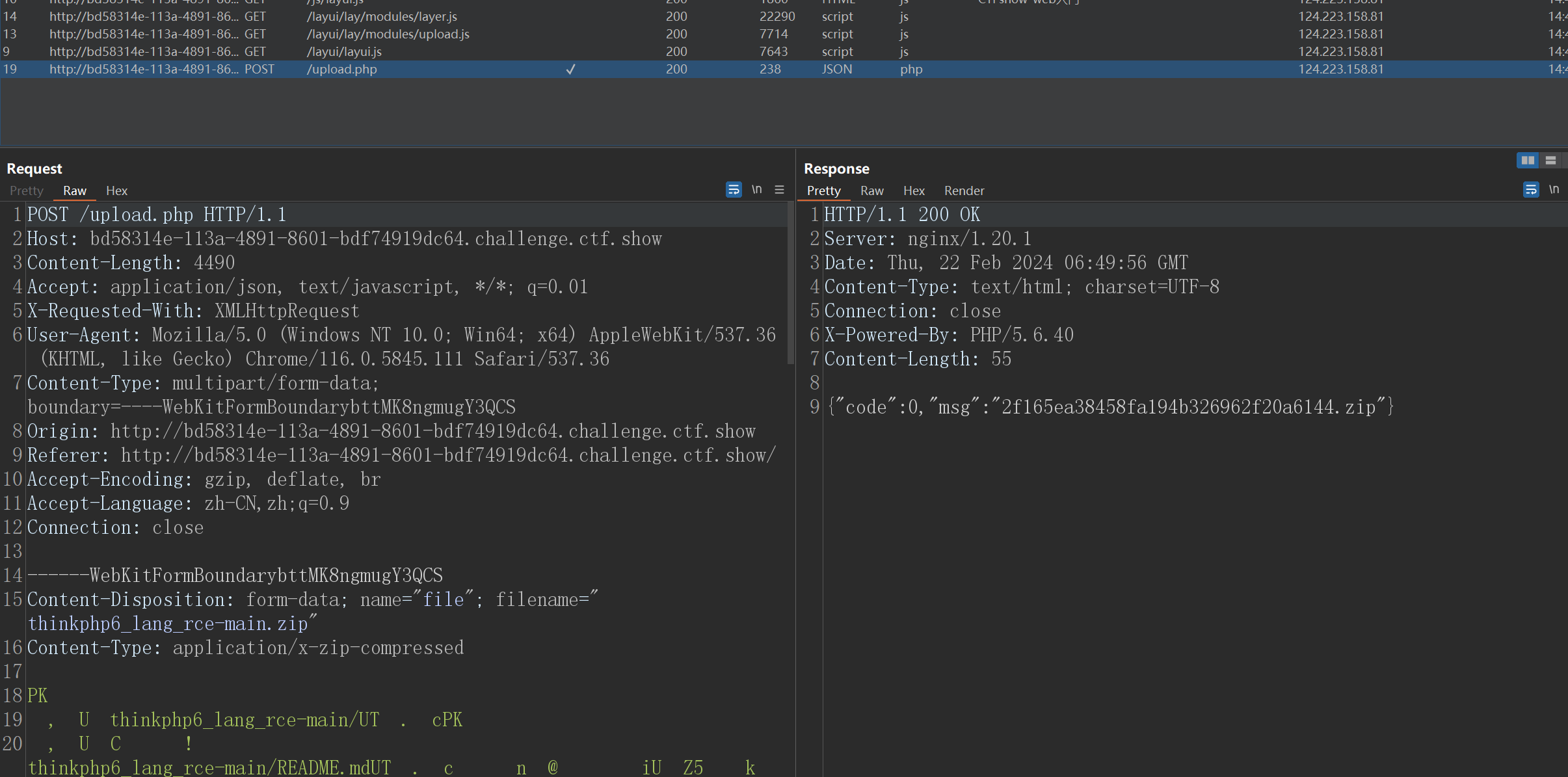Click the params checkmark in upload.php row
The image size is (1568, 777).
point(570,69)
